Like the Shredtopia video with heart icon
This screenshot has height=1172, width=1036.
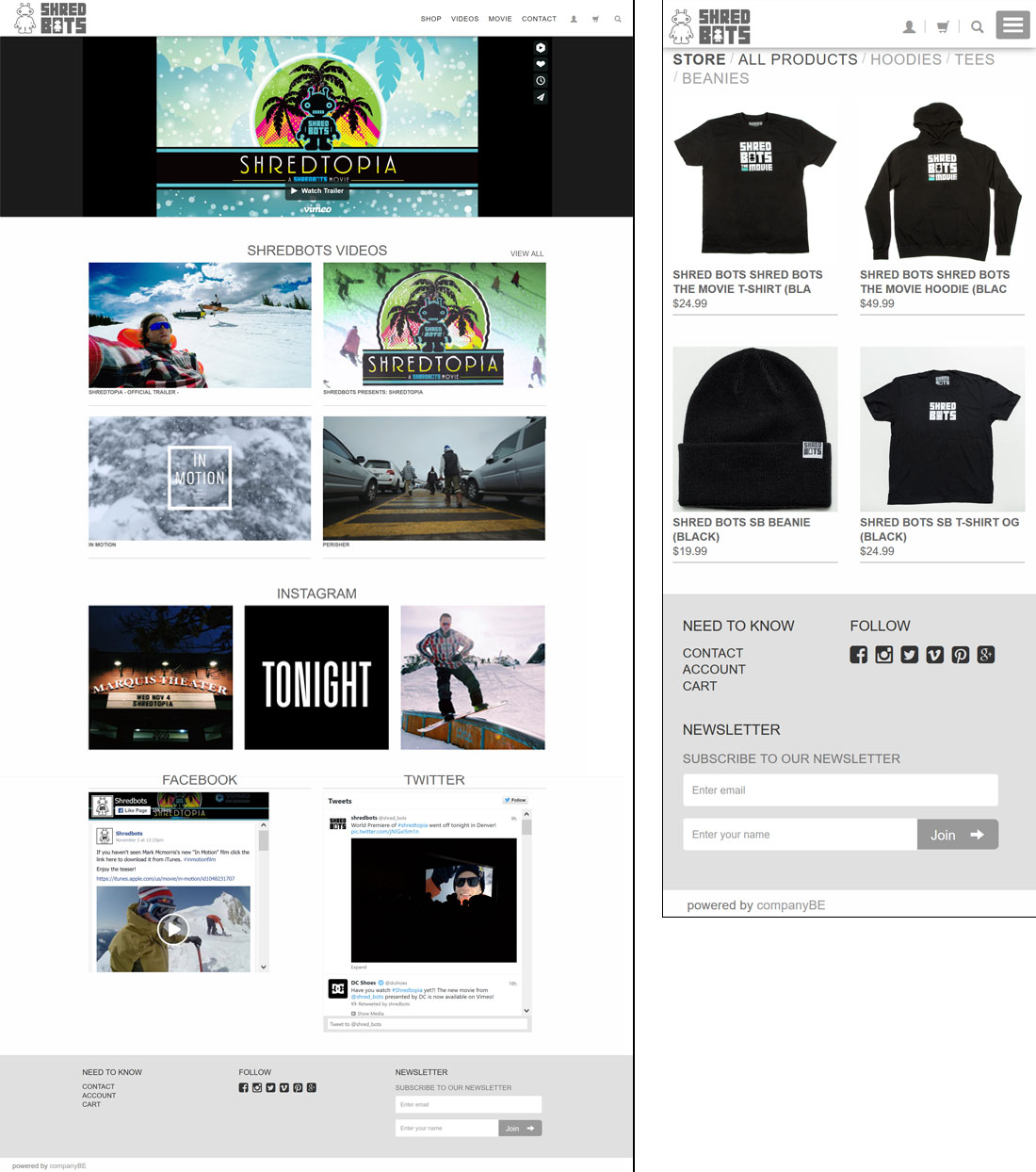click(541, 64)
